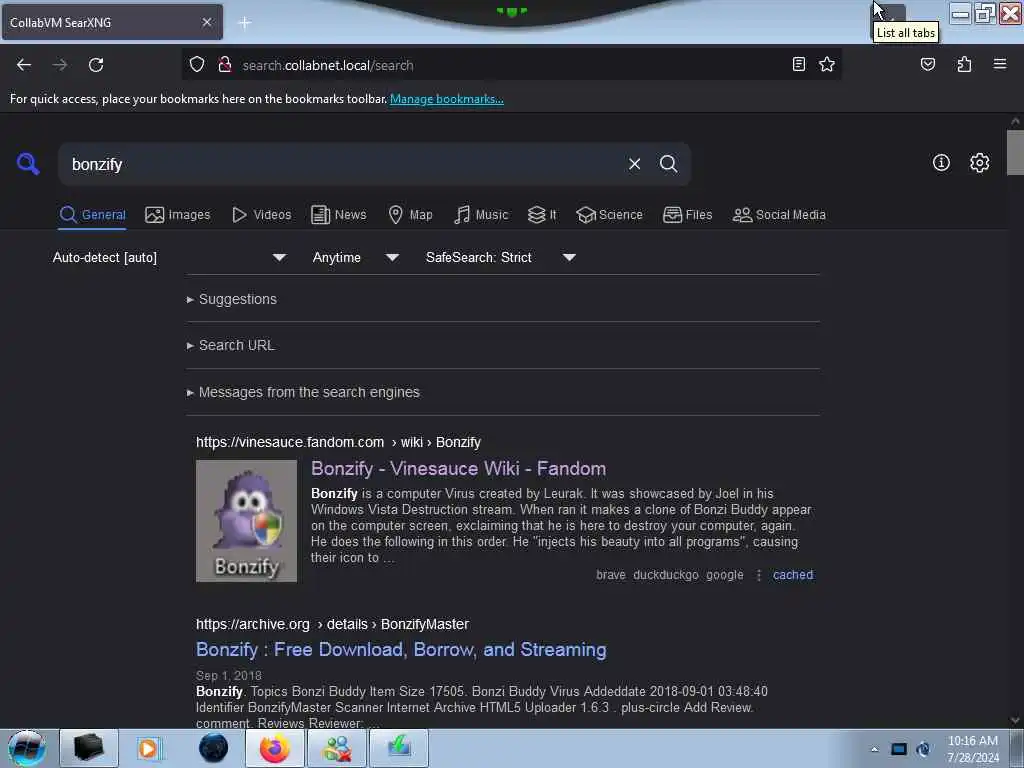Click the page vertical scrollbar thumb
Screen dimensions: 1024x768
[x=1015, y=153]
